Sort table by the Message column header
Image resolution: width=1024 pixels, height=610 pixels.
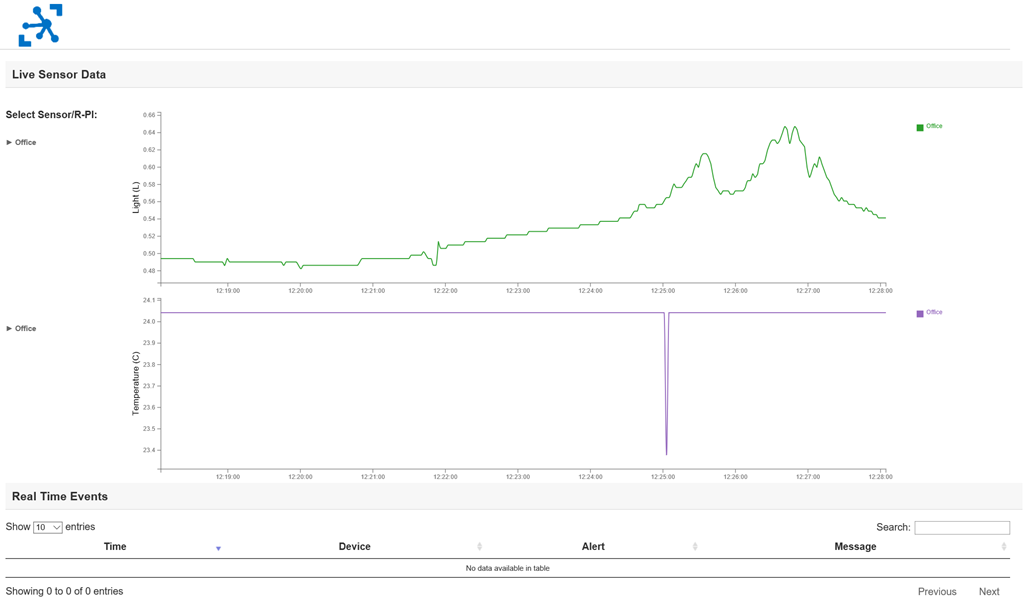click(855, 547)
